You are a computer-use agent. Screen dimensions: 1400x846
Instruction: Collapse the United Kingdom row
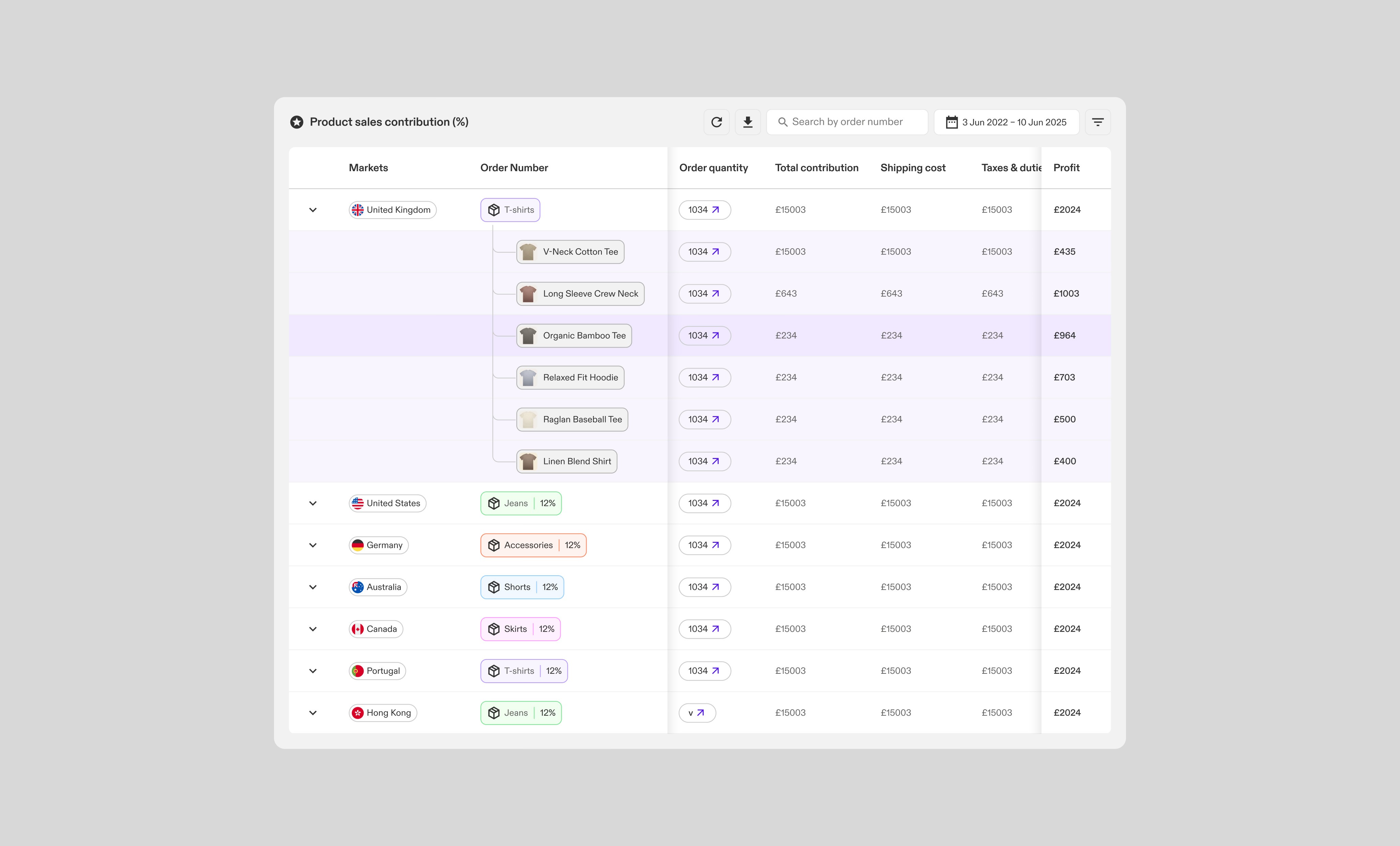pyautogui.click(x=313, y=210)
